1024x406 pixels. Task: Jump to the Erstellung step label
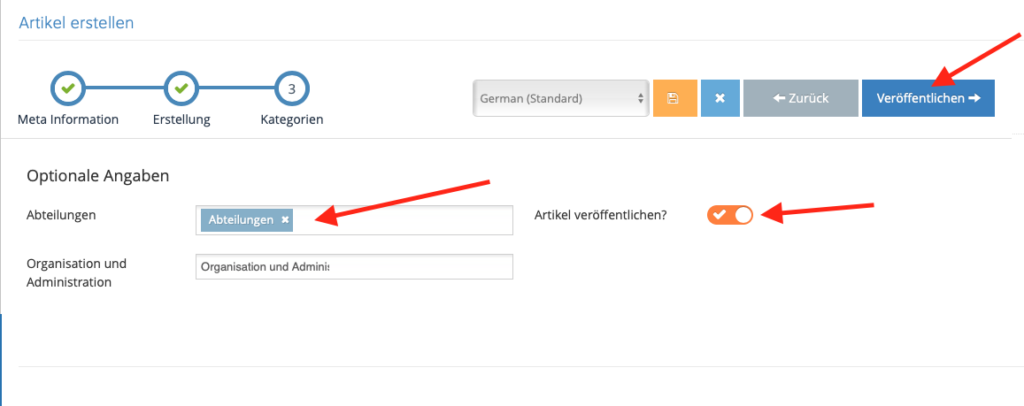pyautogui.click(x=182, y=120)
